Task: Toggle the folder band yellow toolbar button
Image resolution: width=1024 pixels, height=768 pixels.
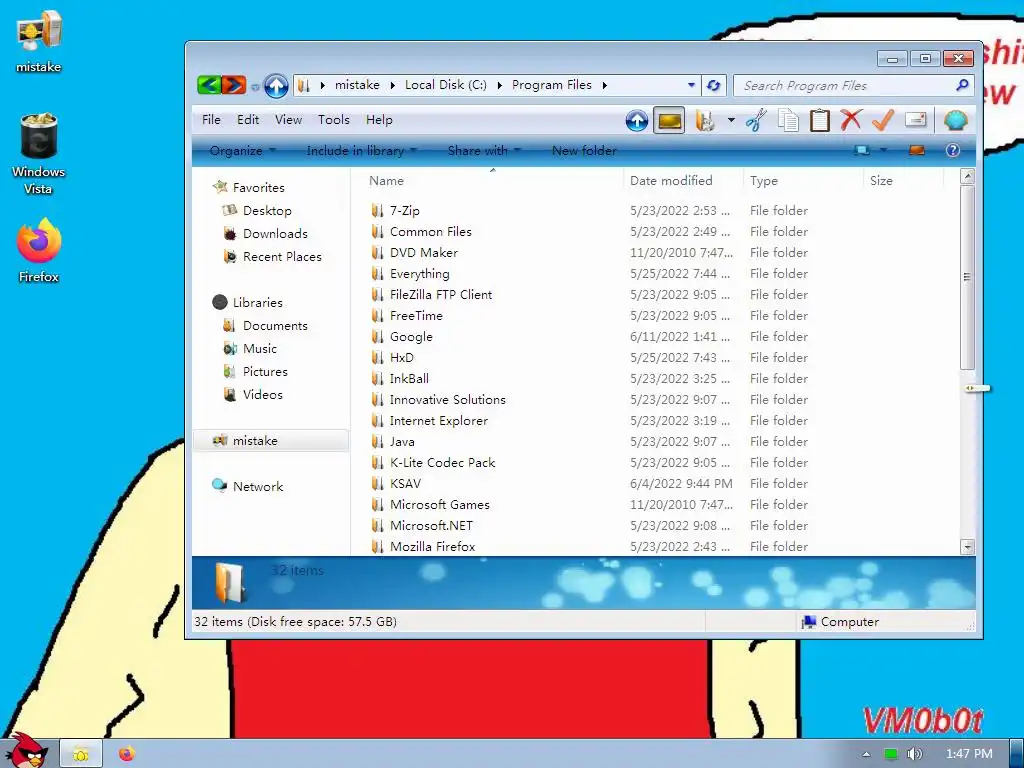Action: pos(669,120)
